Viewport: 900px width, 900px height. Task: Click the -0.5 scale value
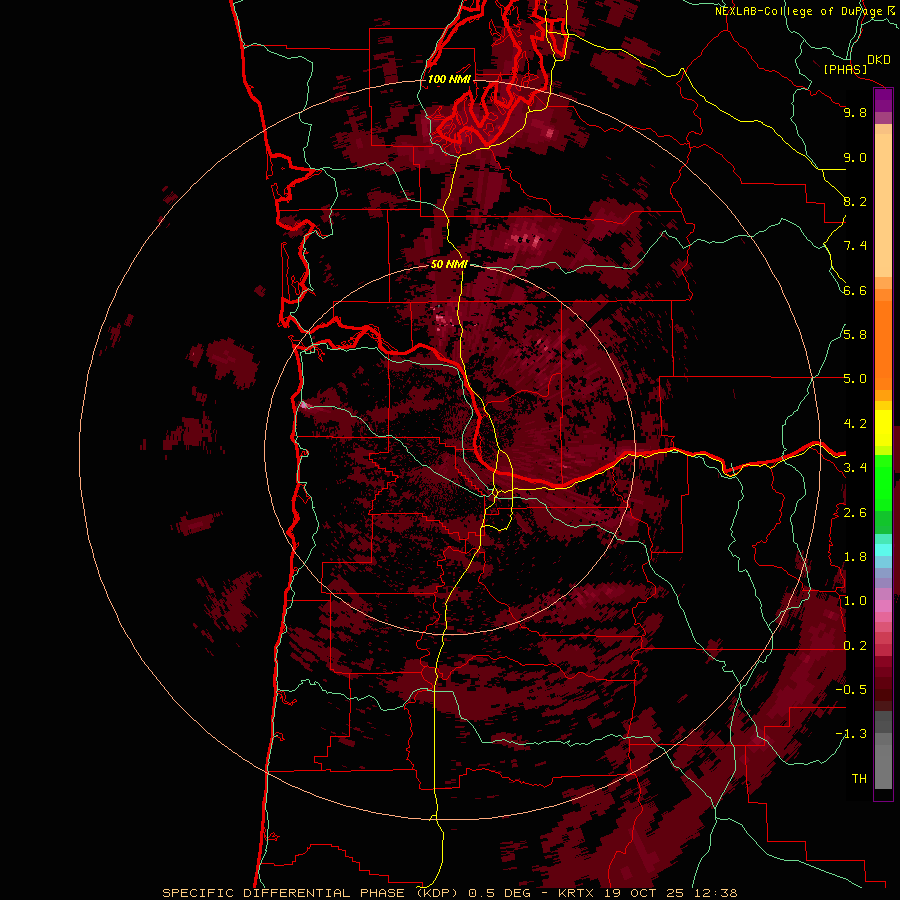(x=851, y=690)
